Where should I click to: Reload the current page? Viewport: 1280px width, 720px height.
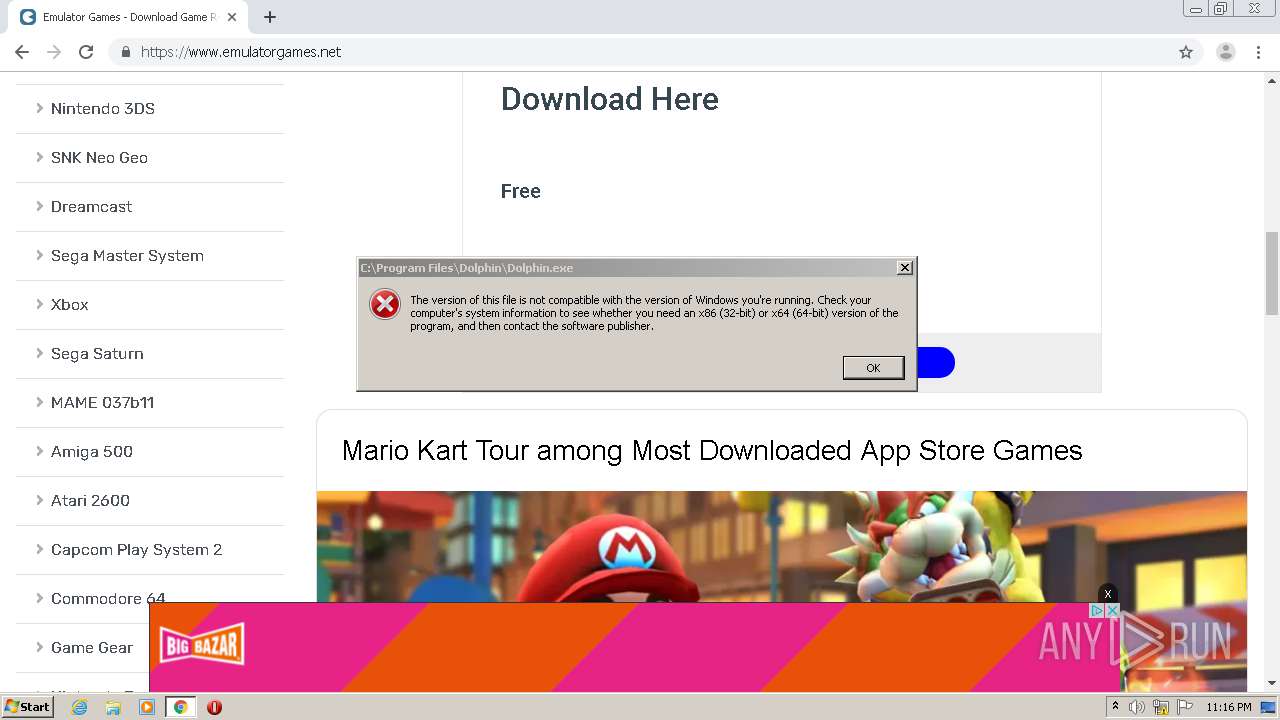[86, 52]
